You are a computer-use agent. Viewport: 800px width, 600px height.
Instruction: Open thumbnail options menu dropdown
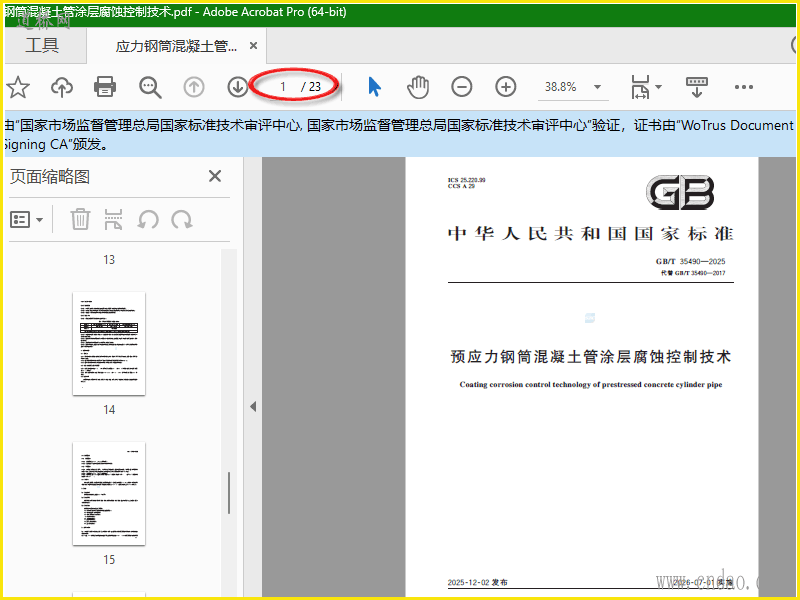27,220
